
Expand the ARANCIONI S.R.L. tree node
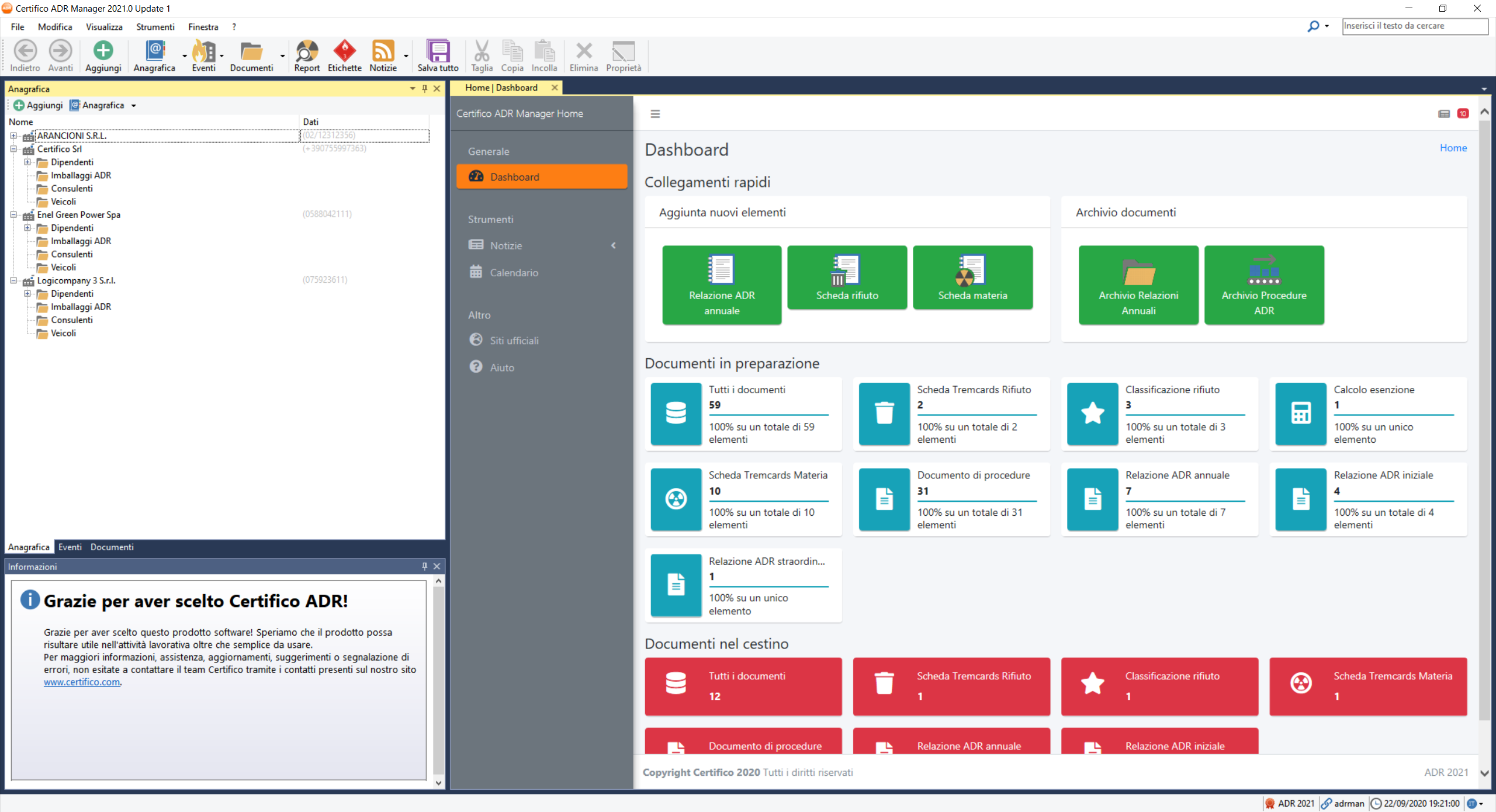[x=13, y=136]
